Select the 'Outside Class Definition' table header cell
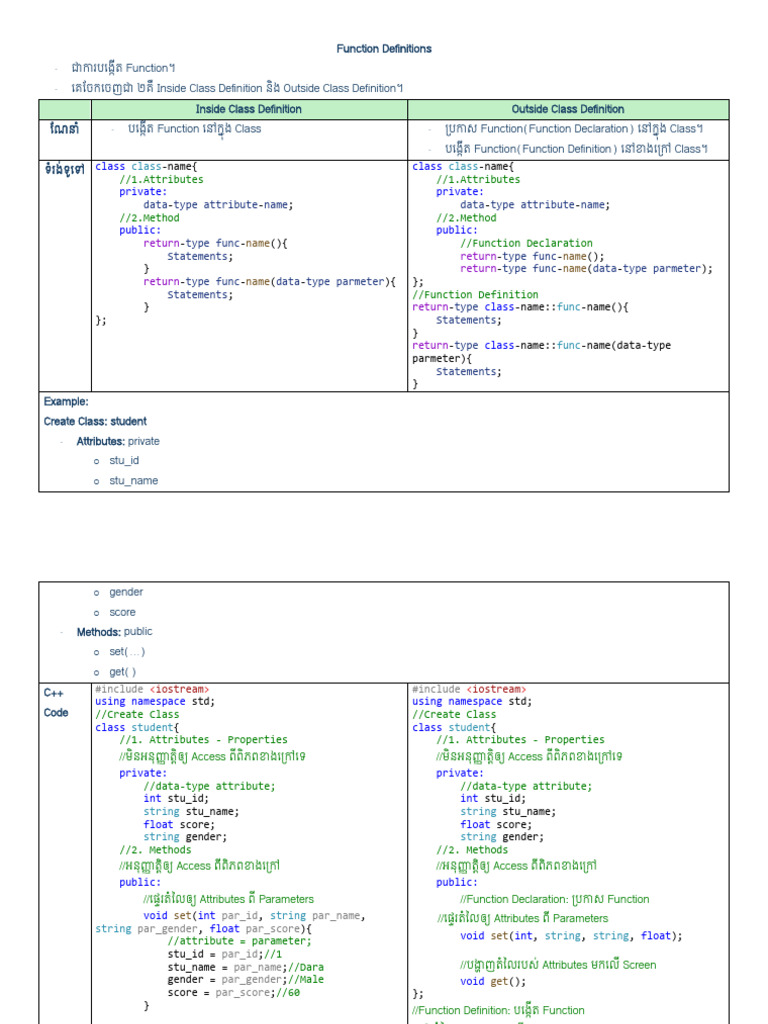The width and height of the screenshot is (768, 1024). (x=568, y=109)
